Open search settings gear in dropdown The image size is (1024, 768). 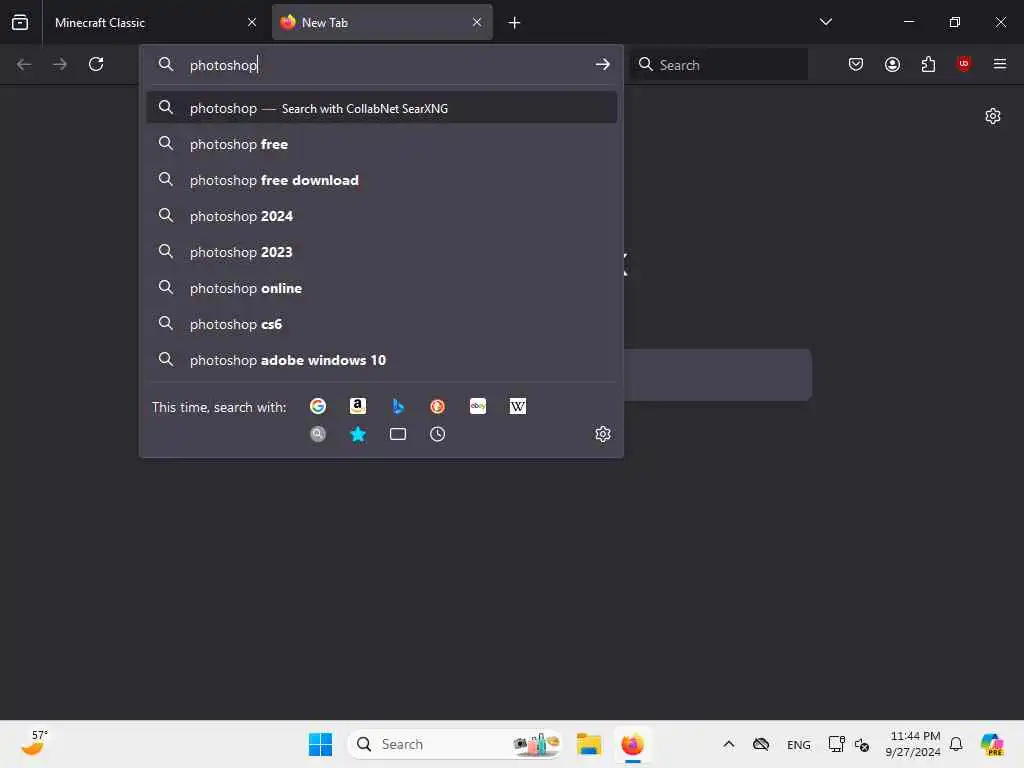(x=603, y=434)
